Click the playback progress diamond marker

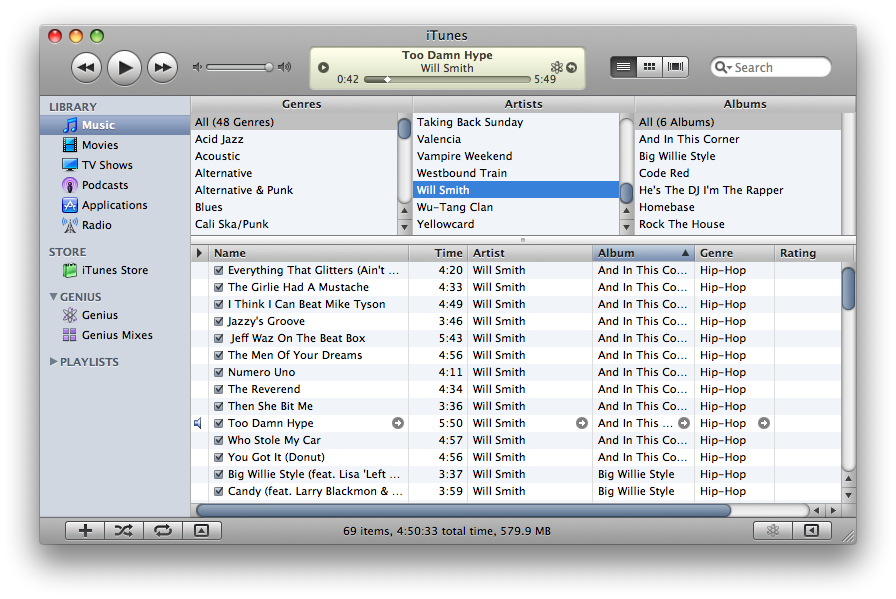[387, 79]
